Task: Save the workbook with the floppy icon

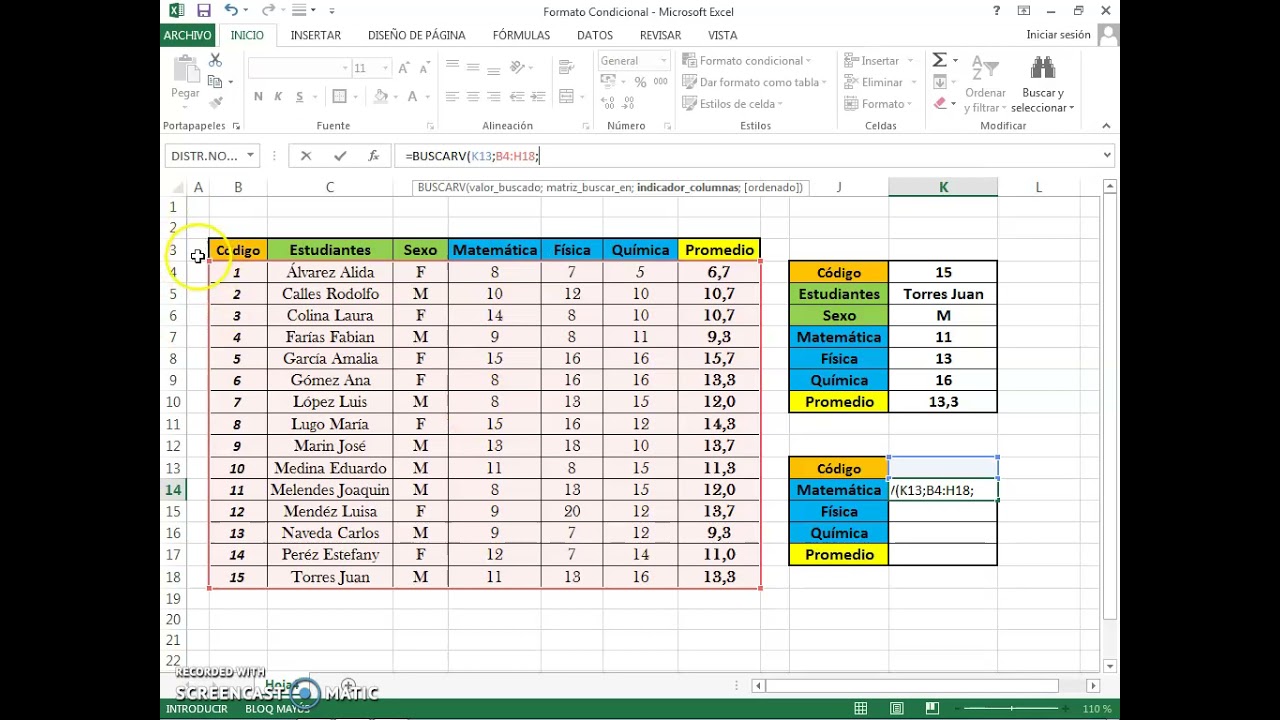Action: coord(204,11)
